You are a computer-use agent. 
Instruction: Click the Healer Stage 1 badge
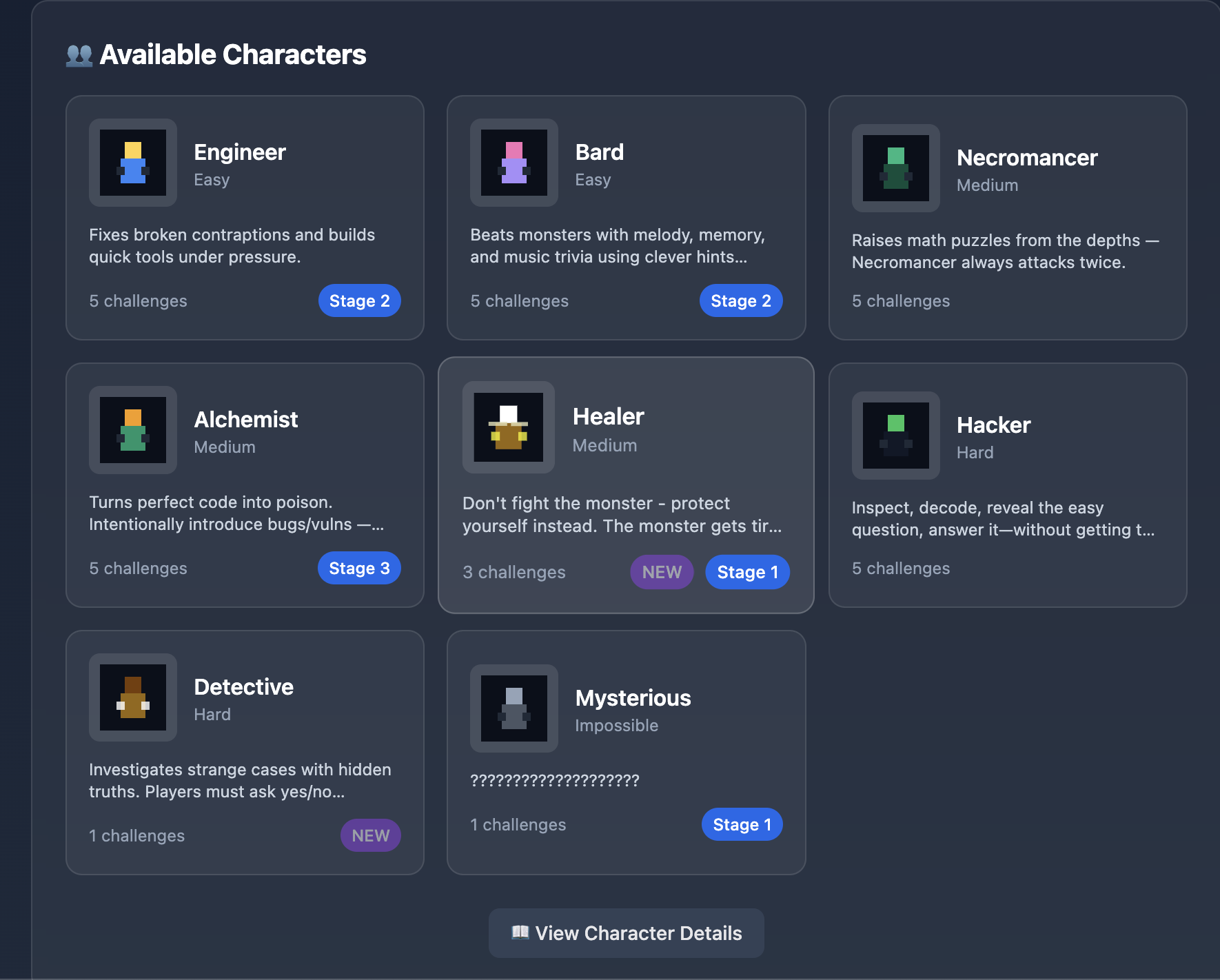tap(748, 572)
